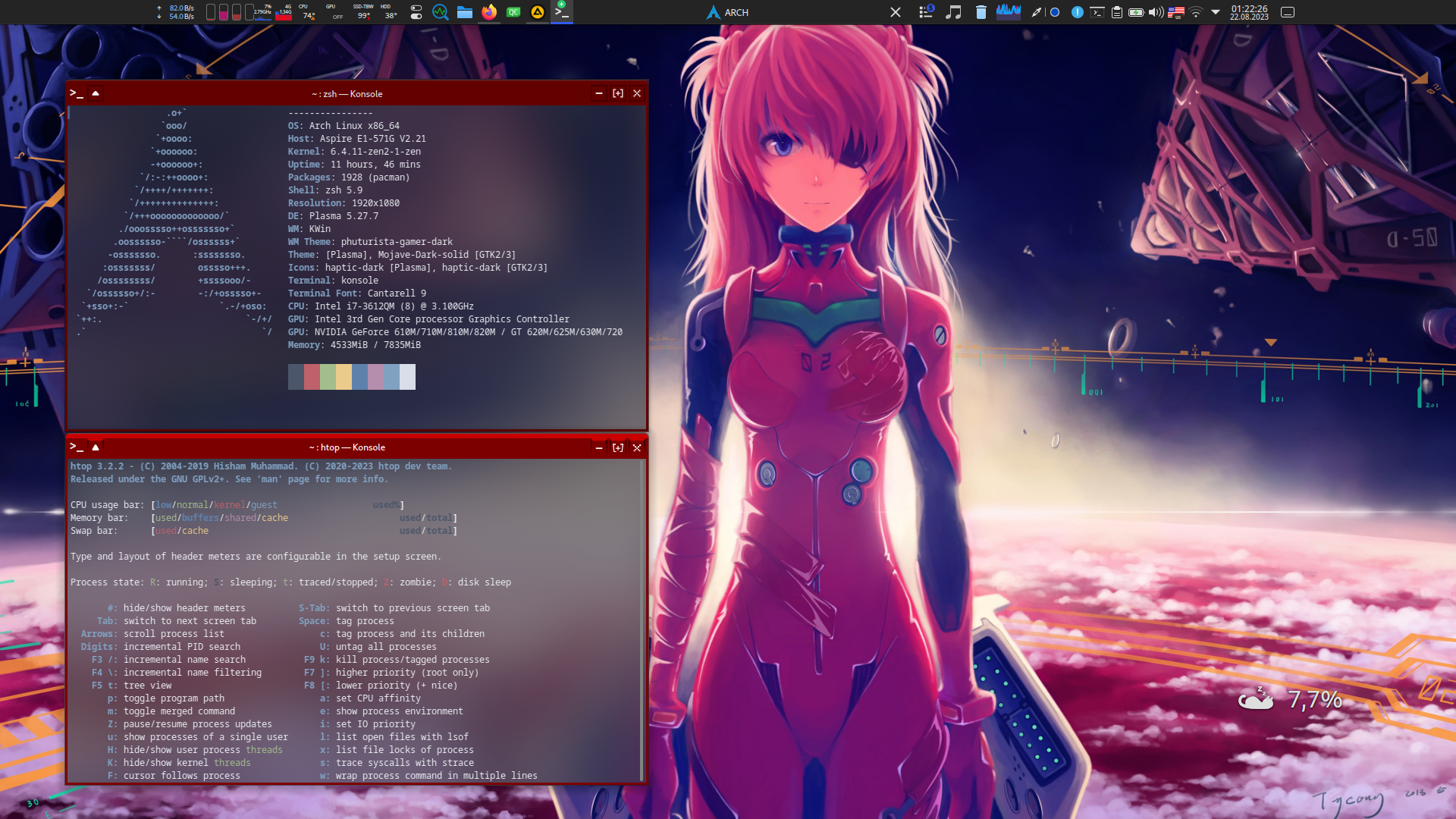This screenshot has height=819, width=1456.
Task: Minimize the htop Konsole window
Action: coord(599,447)
